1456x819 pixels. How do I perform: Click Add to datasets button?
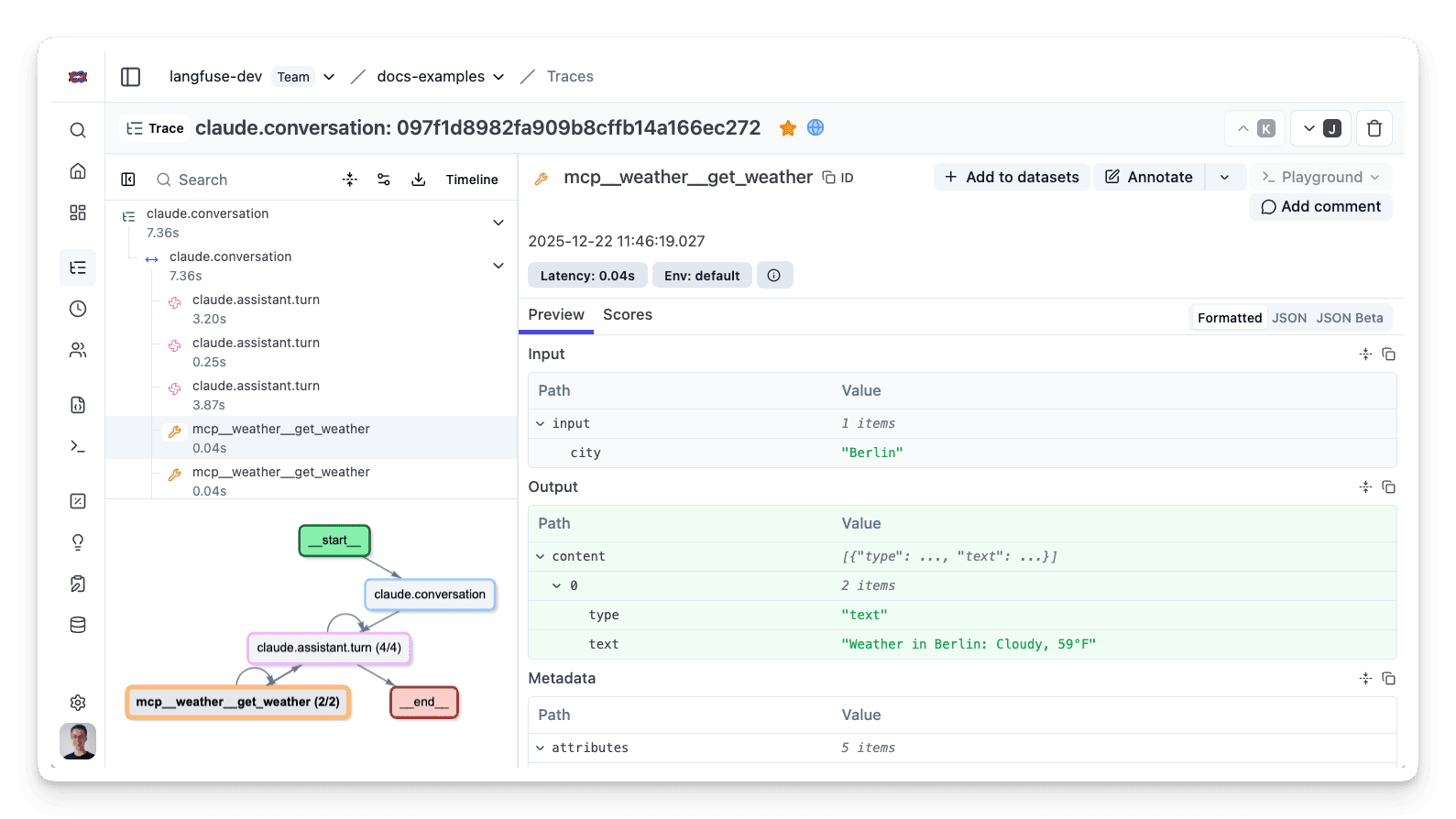[1012, 177]
